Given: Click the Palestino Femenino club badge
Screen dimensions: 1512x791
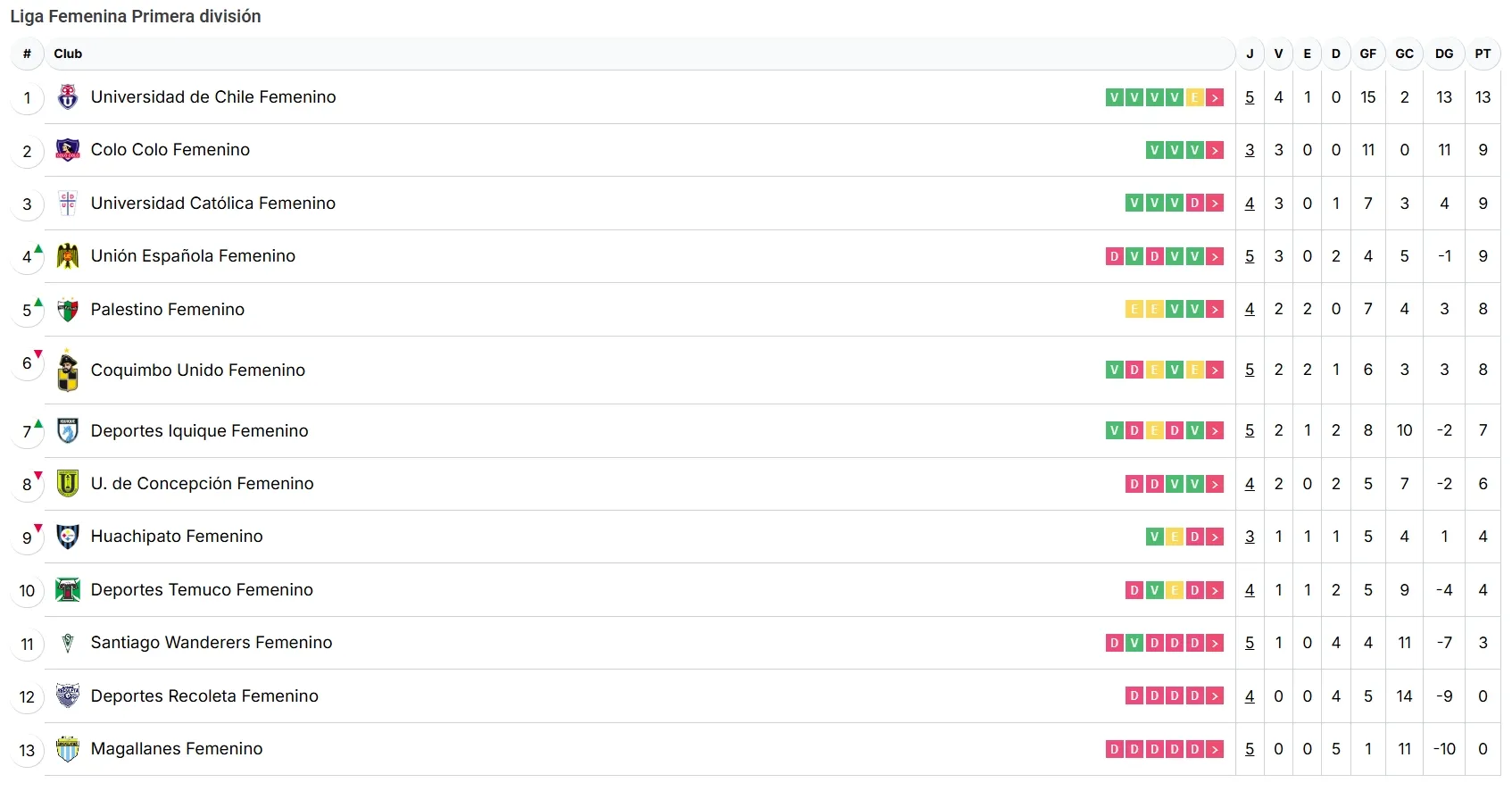Looking at the screenshot, I should [68, 310].
